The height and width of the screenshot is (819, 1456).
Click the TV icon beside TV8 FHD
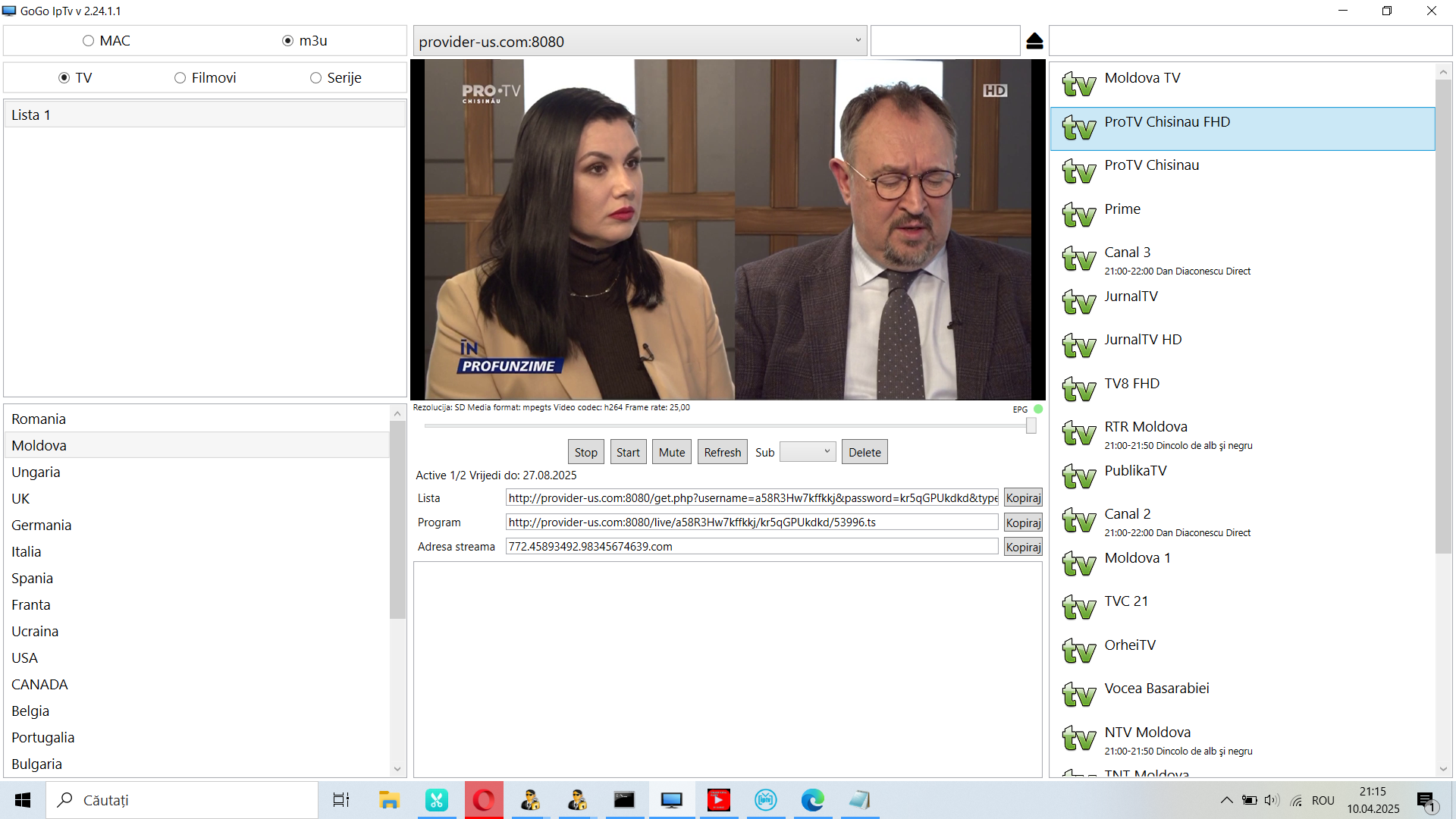point(1079,390)
